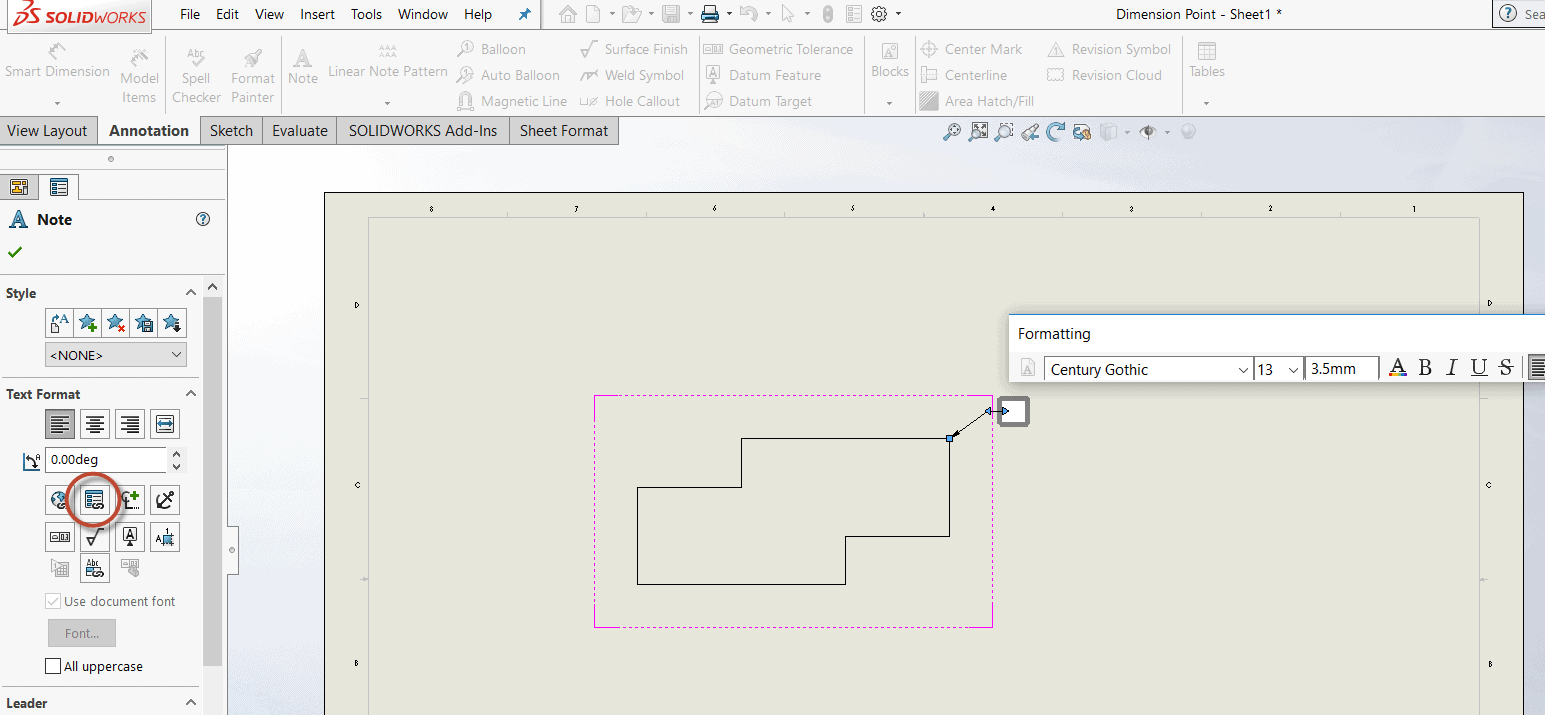The image size is (1545, 715).
Task: Click the Home icon in the title toolbar
Action: (x=568, y=14)
